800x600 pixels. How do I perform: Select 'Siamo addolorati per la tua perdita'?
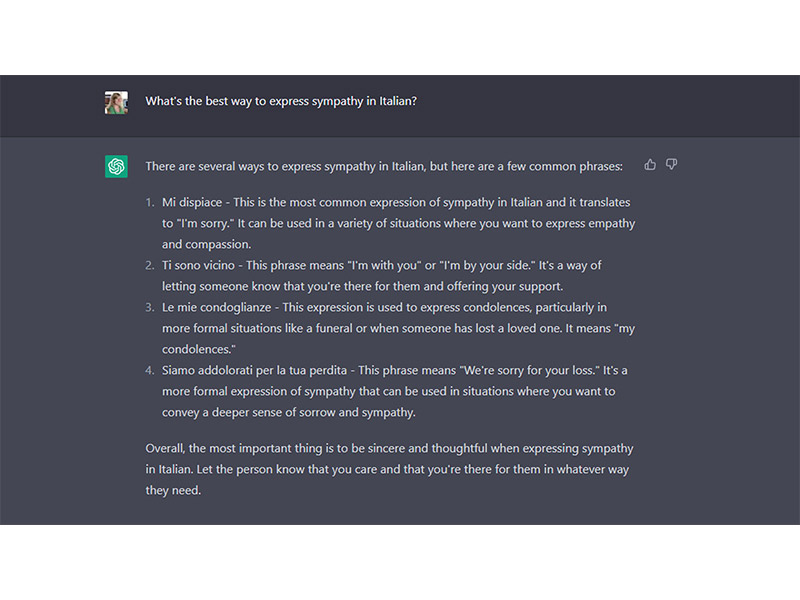(255, 370)
